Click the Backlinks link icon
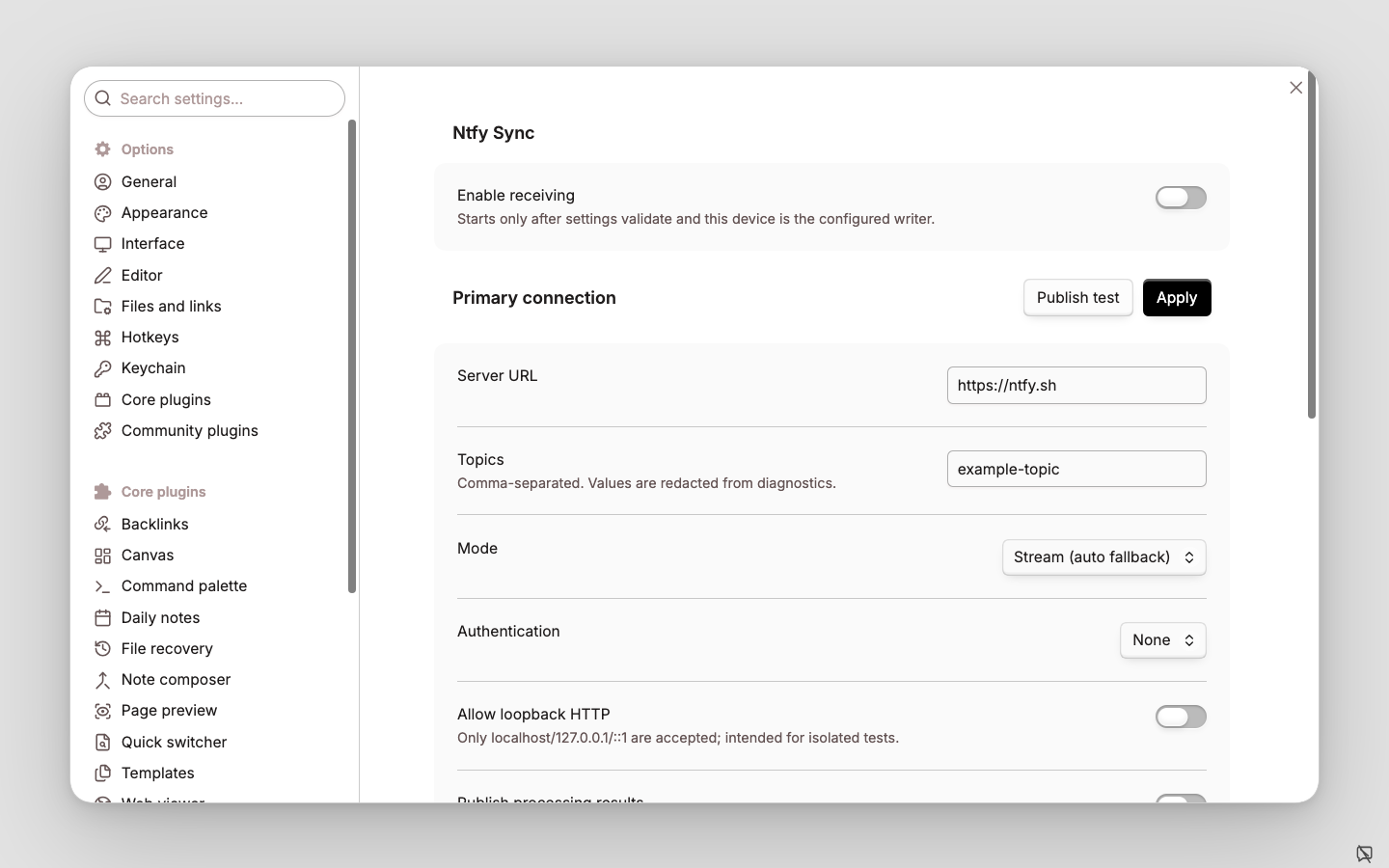This screenshot has width=1389, height=868. click(x=103, y=525)
